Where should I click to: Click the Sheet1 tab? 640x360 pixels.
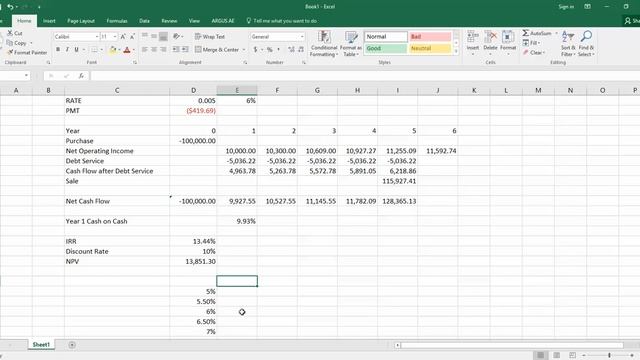41,345
